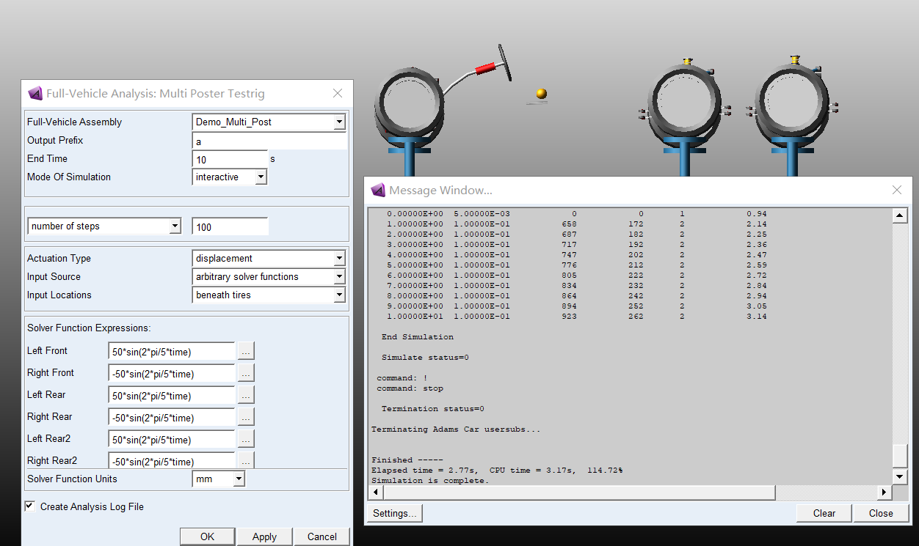
Task: Click the steps value field showing 100
Action: [x=230, y=227]
